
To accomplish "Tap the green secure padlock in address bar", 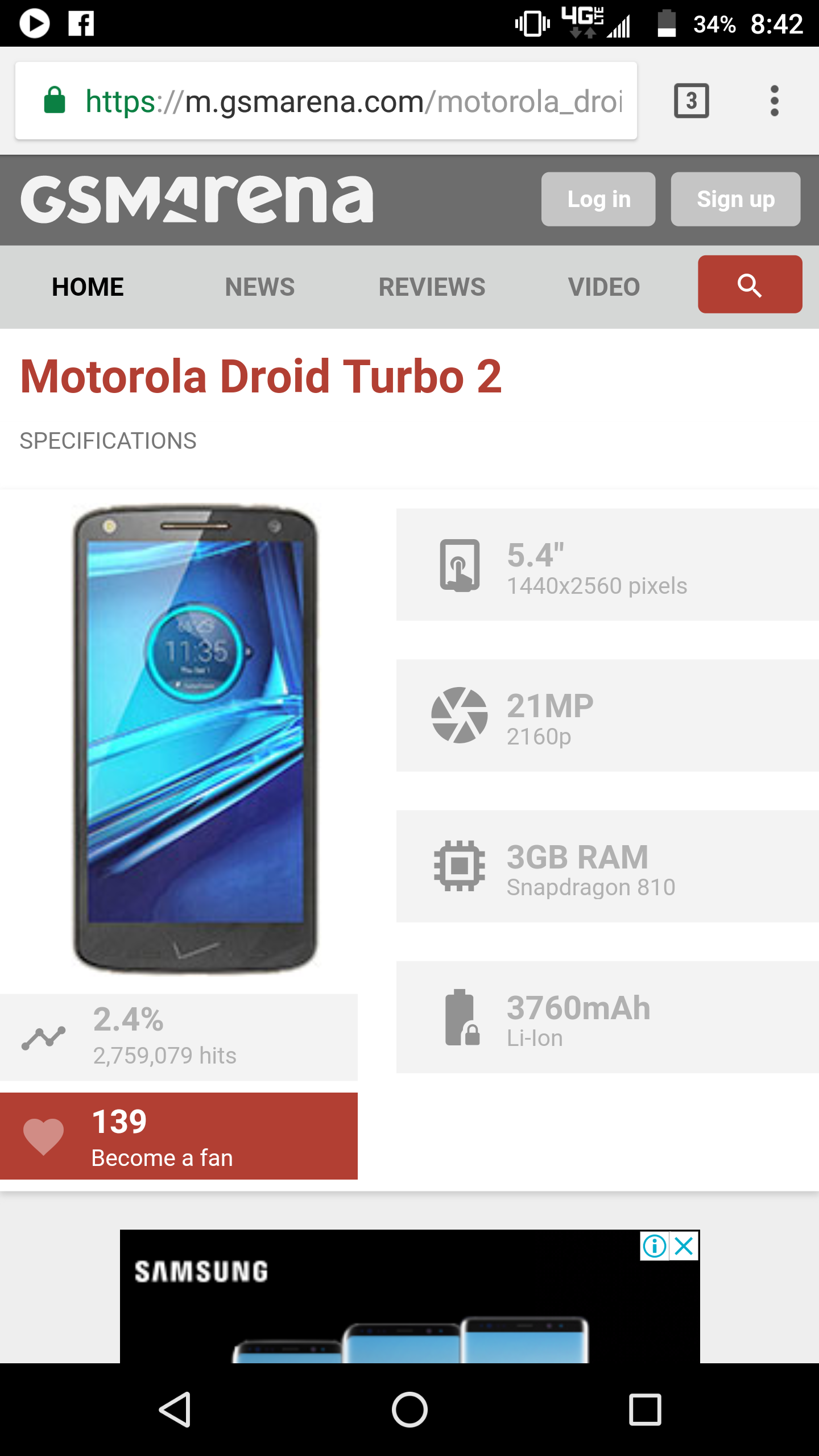I will pyautogui.click(x=55, y=100).
